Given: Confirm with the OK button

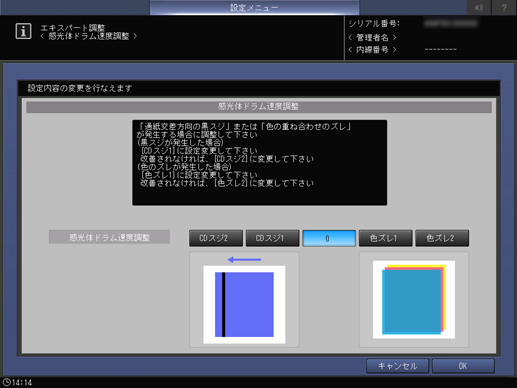Looking at the screenshot, I should tap(463, 366).
